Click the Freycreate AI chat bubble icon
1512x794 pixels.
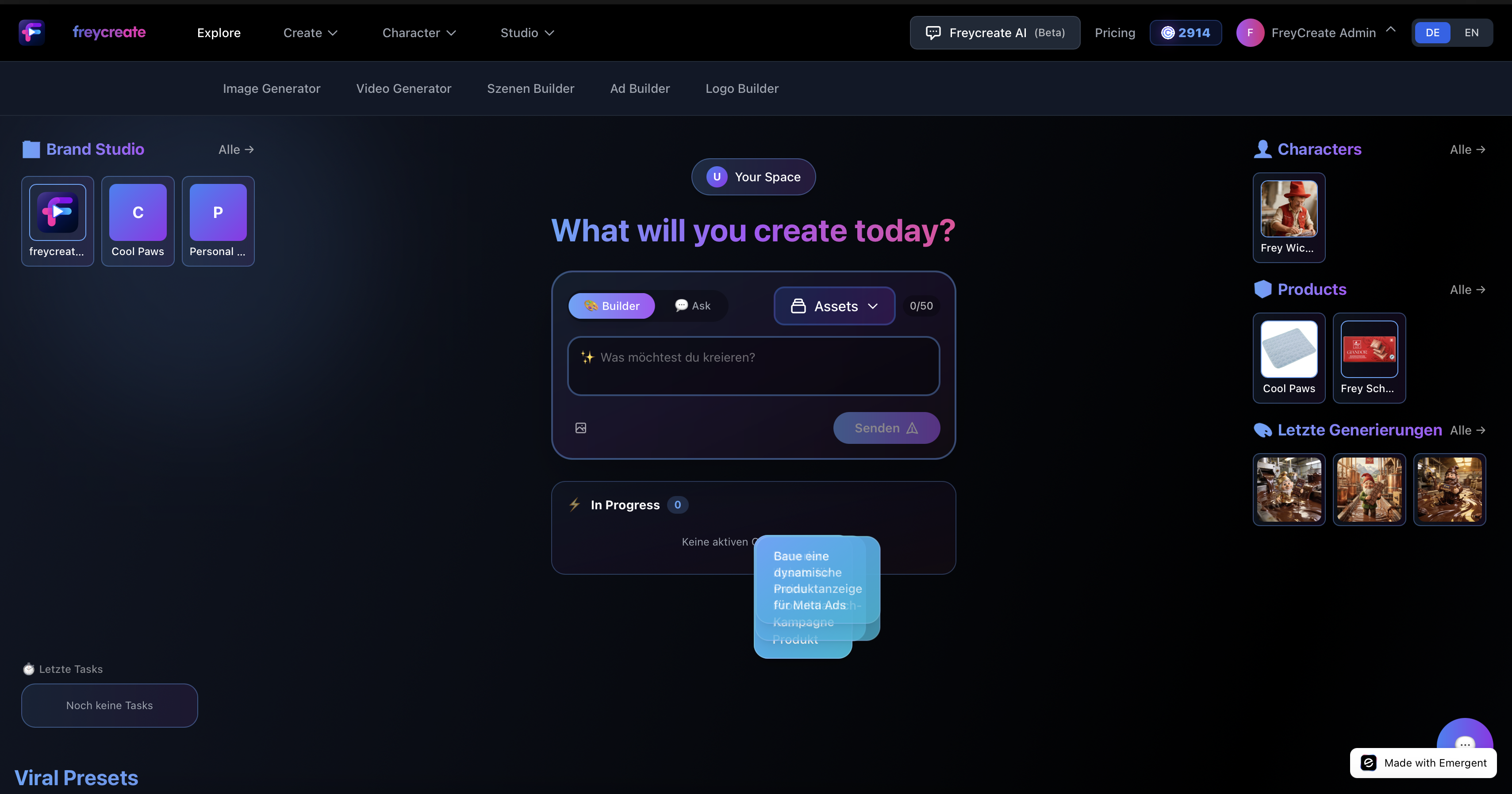click(x=933, y=33)
